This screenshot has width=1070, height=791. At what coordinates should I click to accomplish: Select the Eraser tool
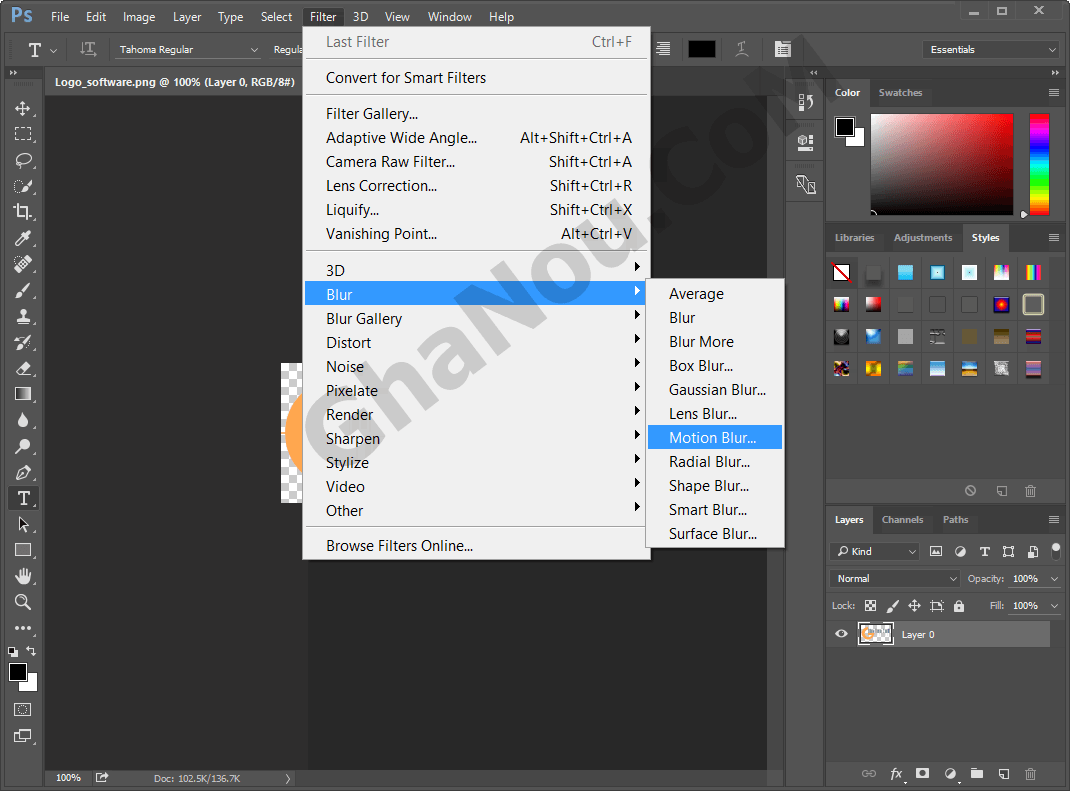pyautogui.click(x=23, y=369)
